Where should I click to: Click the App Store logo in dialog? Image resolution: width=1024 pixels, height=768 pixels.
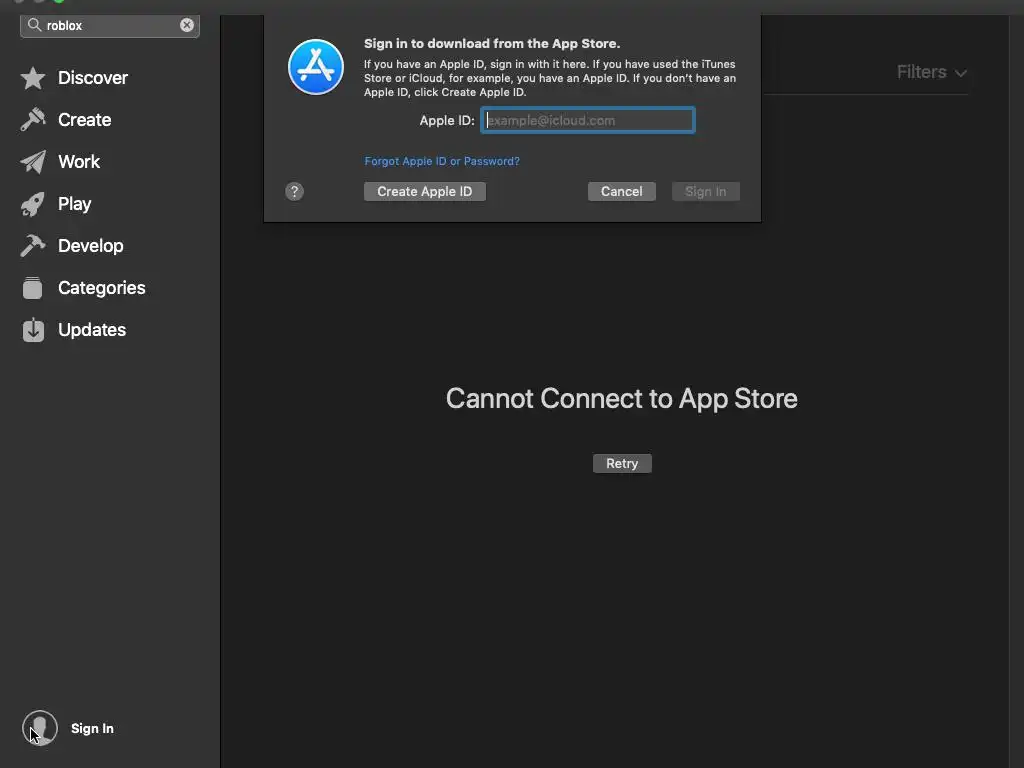point(316,67)
